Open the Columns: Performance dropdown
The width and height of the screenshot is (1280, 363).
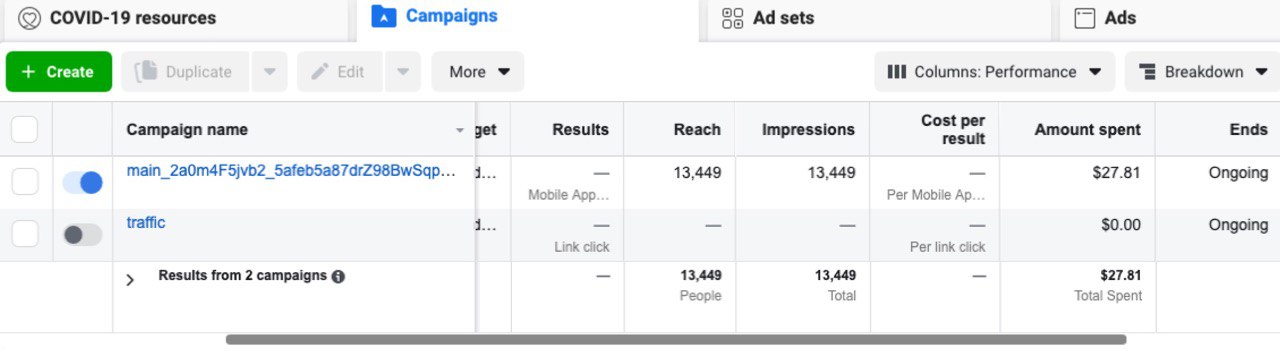[x=995, y=72]
